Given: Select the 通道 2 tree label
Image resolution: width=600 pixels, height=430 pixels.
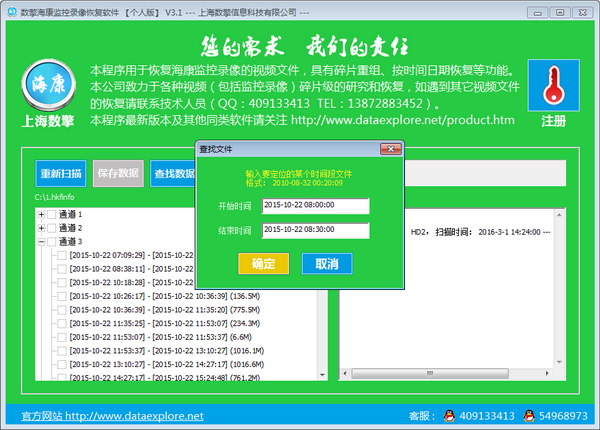Looking at the screenshot, I should click(x=70, y=228).
